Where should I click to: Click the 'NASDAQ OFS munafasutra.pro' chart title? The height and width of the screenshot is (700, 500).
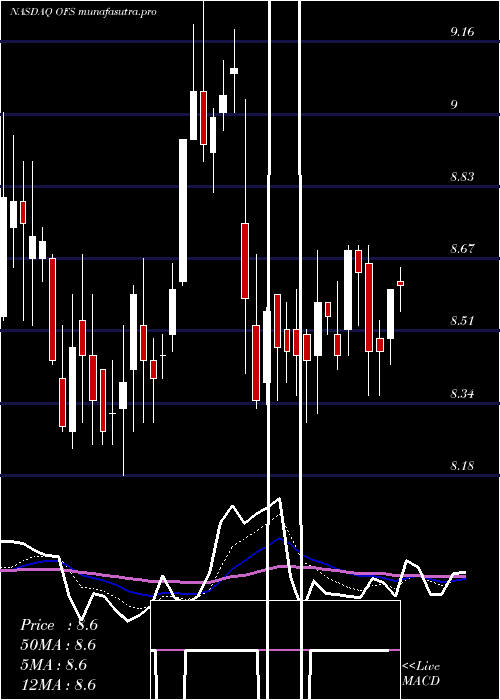(x=83, y=12)
